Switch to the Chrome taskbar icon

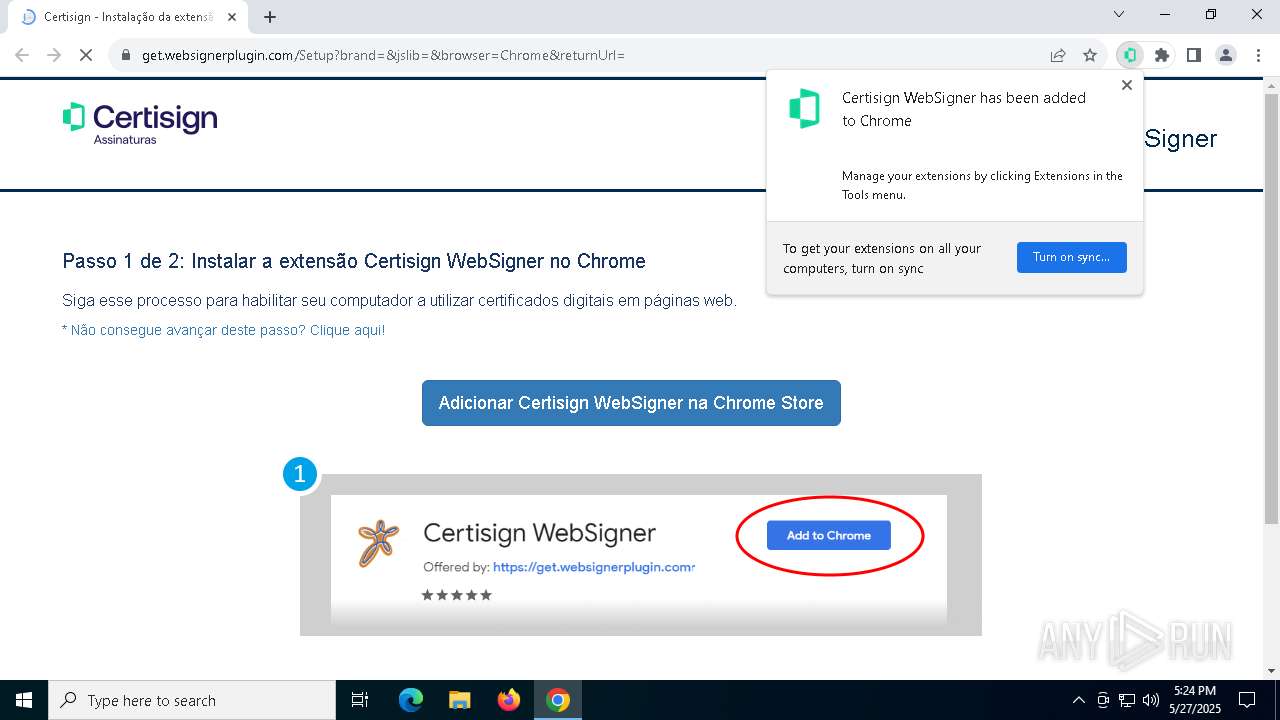pyautogui.click(x=558, y=700)
